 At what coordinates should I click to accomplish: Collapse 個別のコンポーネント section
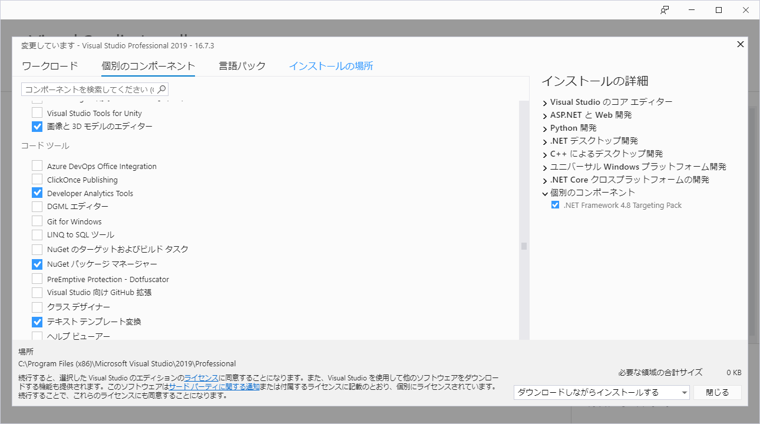[x=545, y=193]
